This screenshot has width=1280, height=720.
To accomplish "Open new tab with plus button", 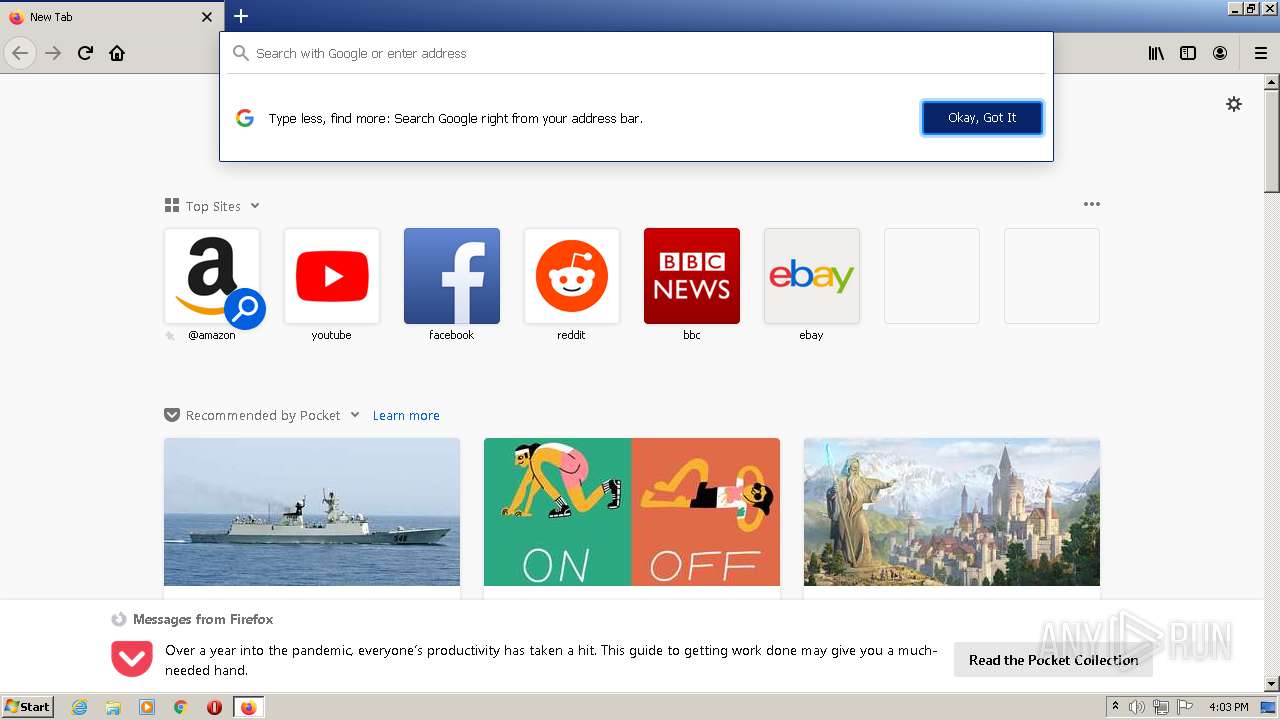I will [241, 16].
